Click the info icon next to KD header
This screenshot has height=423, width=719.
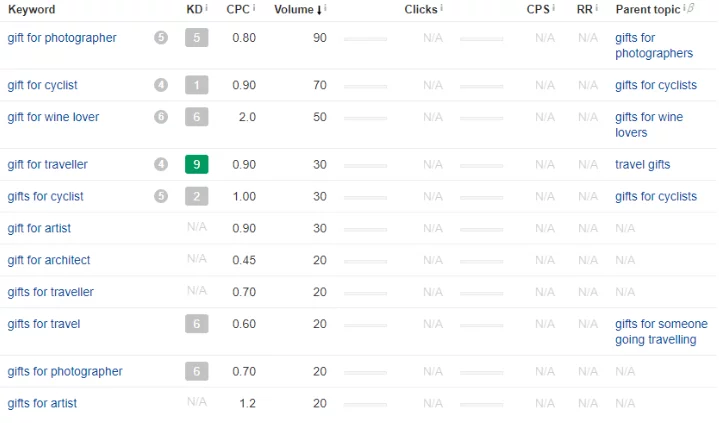coord(207,8)
